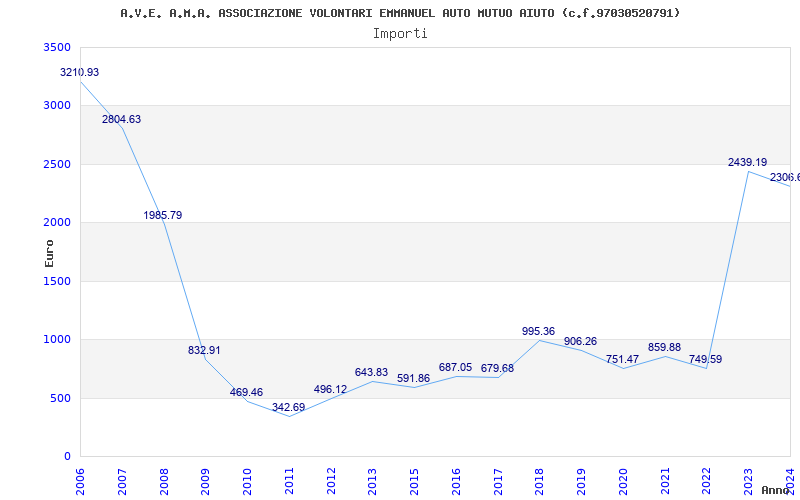This screenshot has height=500, width=800.
Task: Click the 2016 x-axis year label
Action: (456, 481)
